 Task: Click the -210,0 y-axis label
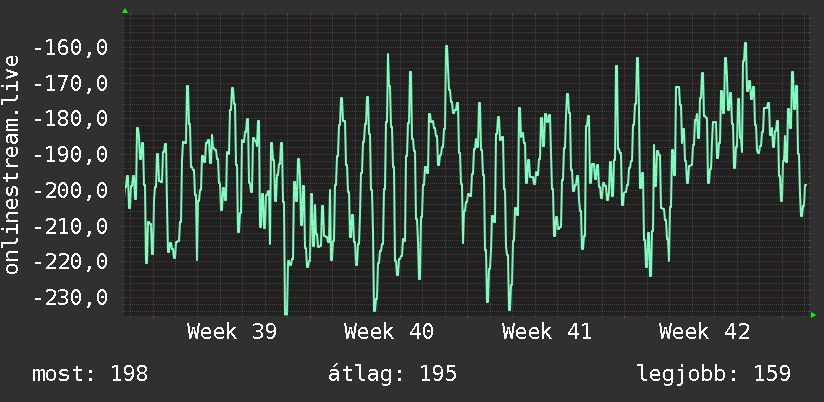(x=70, y=226)
